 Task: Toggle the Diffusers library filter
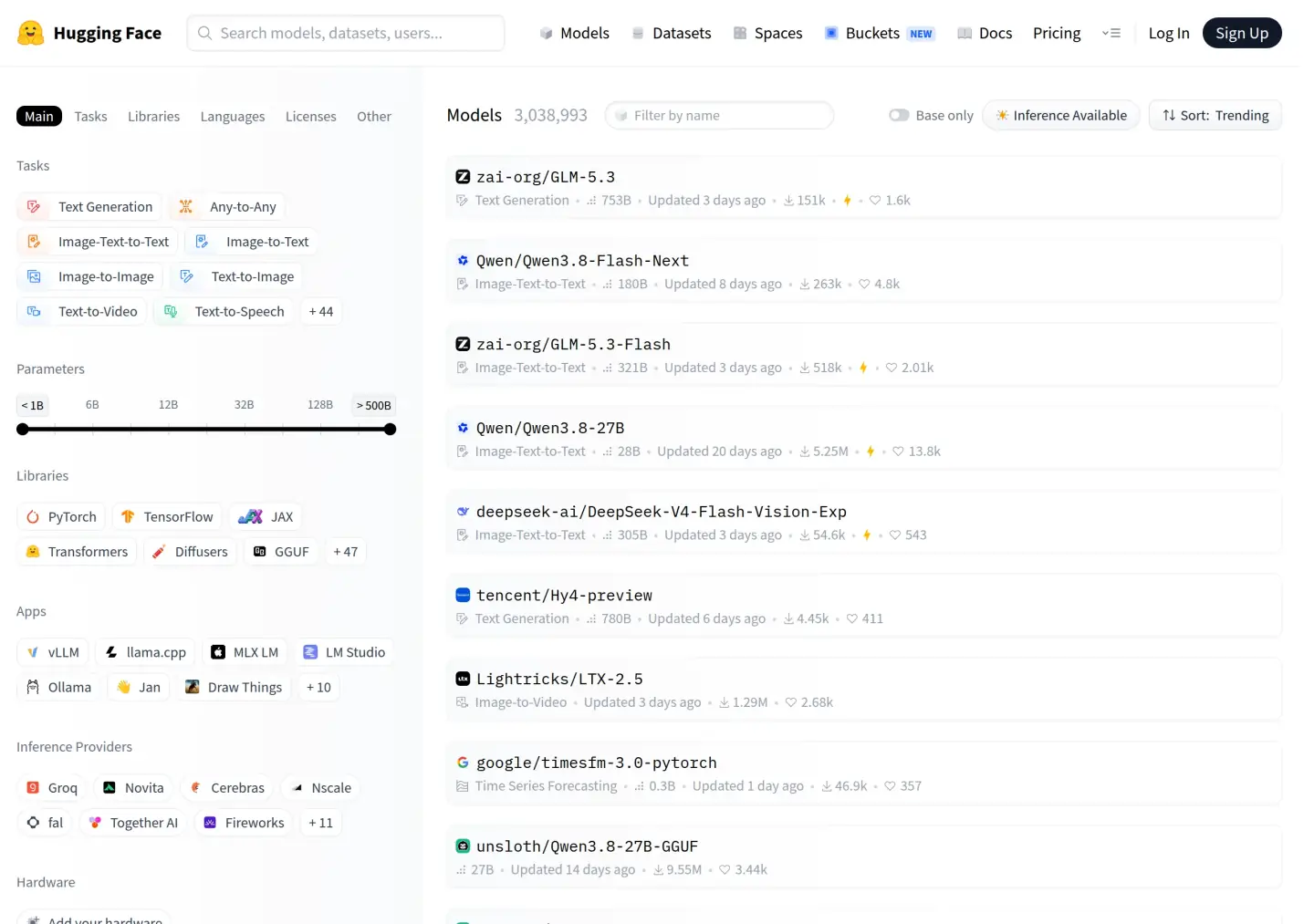pos(190,552)
